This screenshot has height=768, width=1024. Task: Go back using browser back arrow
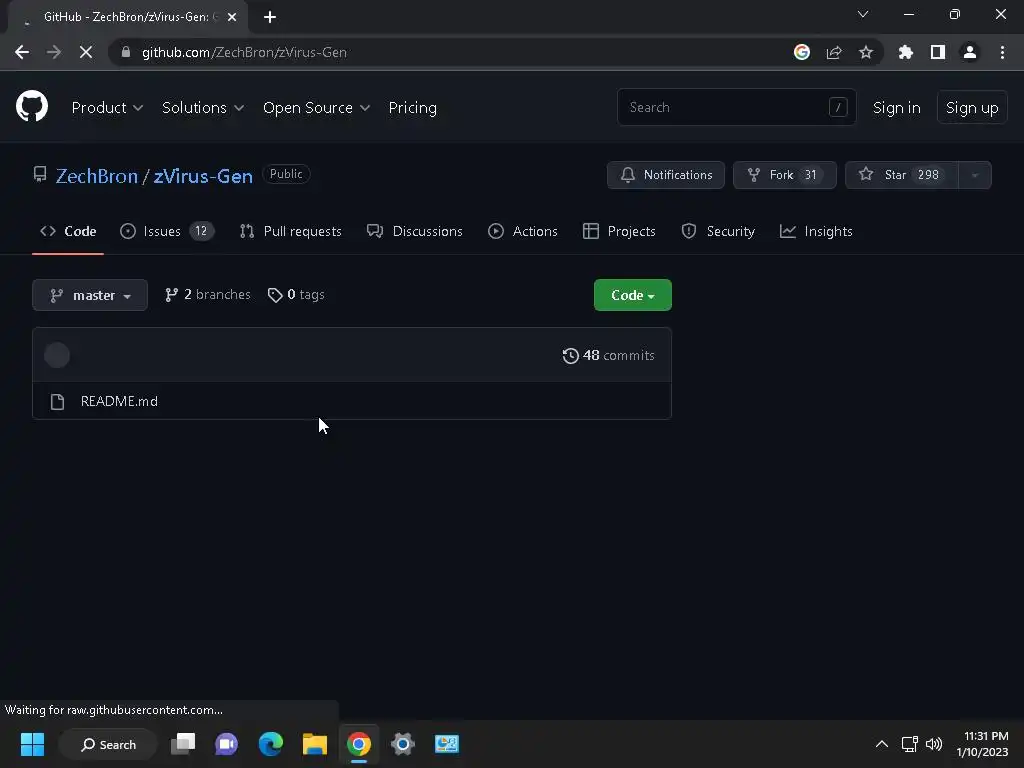pyautogui.click(x=22, y=52)
